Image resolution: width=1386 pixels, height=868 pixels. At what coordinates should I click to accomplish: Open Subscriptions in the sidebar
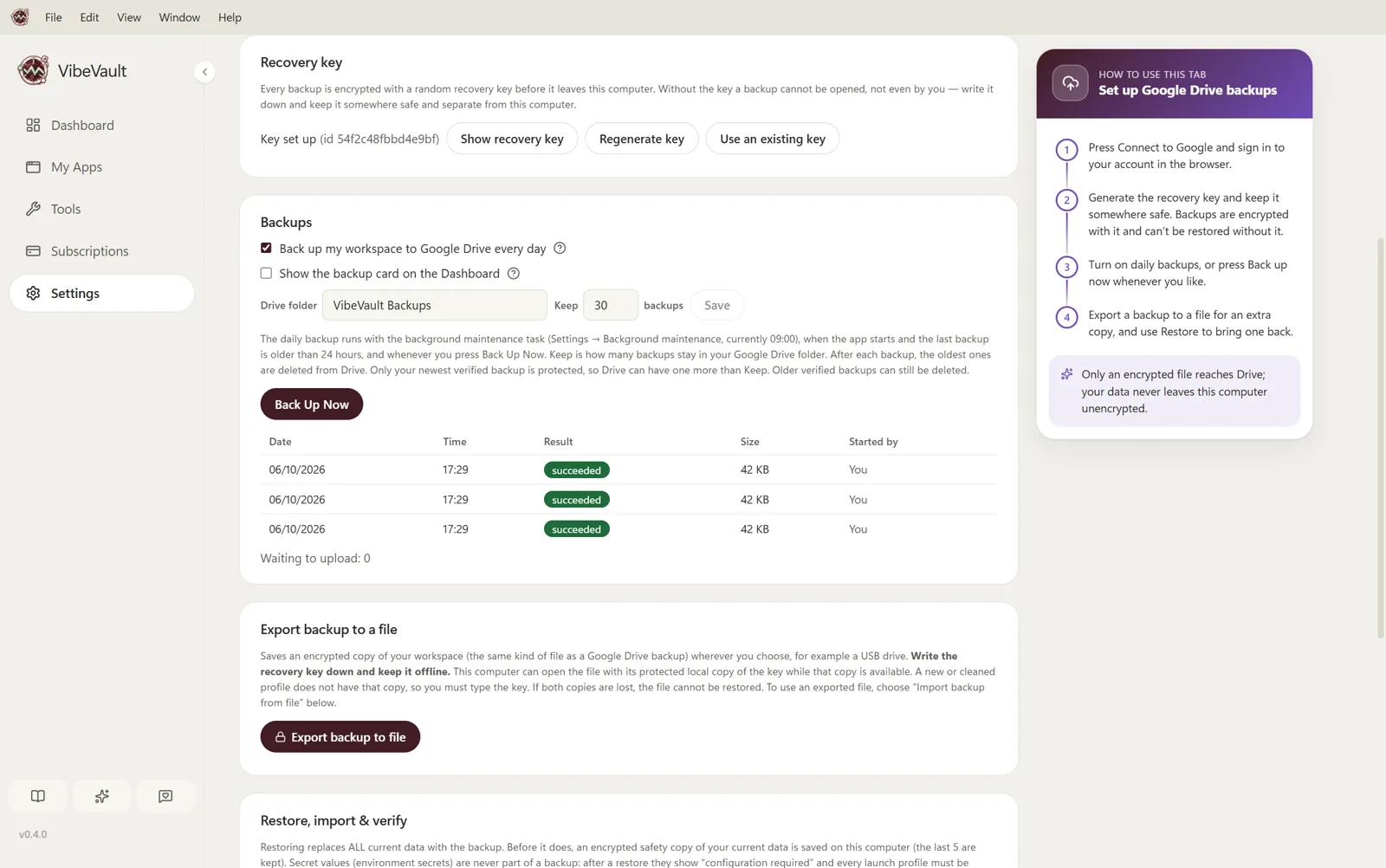(101, 251)
